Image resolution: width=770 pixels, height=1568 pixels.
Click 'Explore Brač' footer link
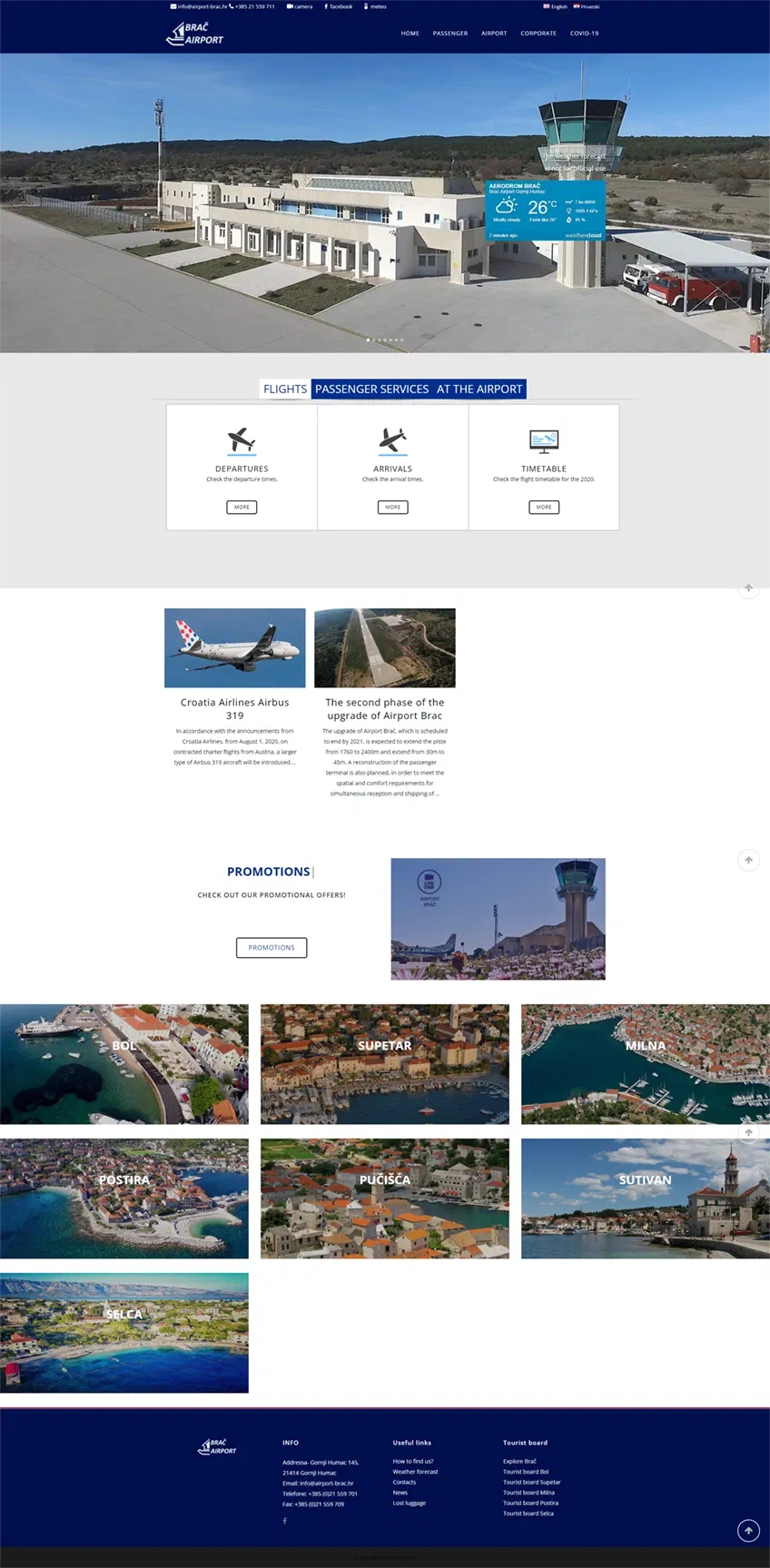pos(519,1461)
